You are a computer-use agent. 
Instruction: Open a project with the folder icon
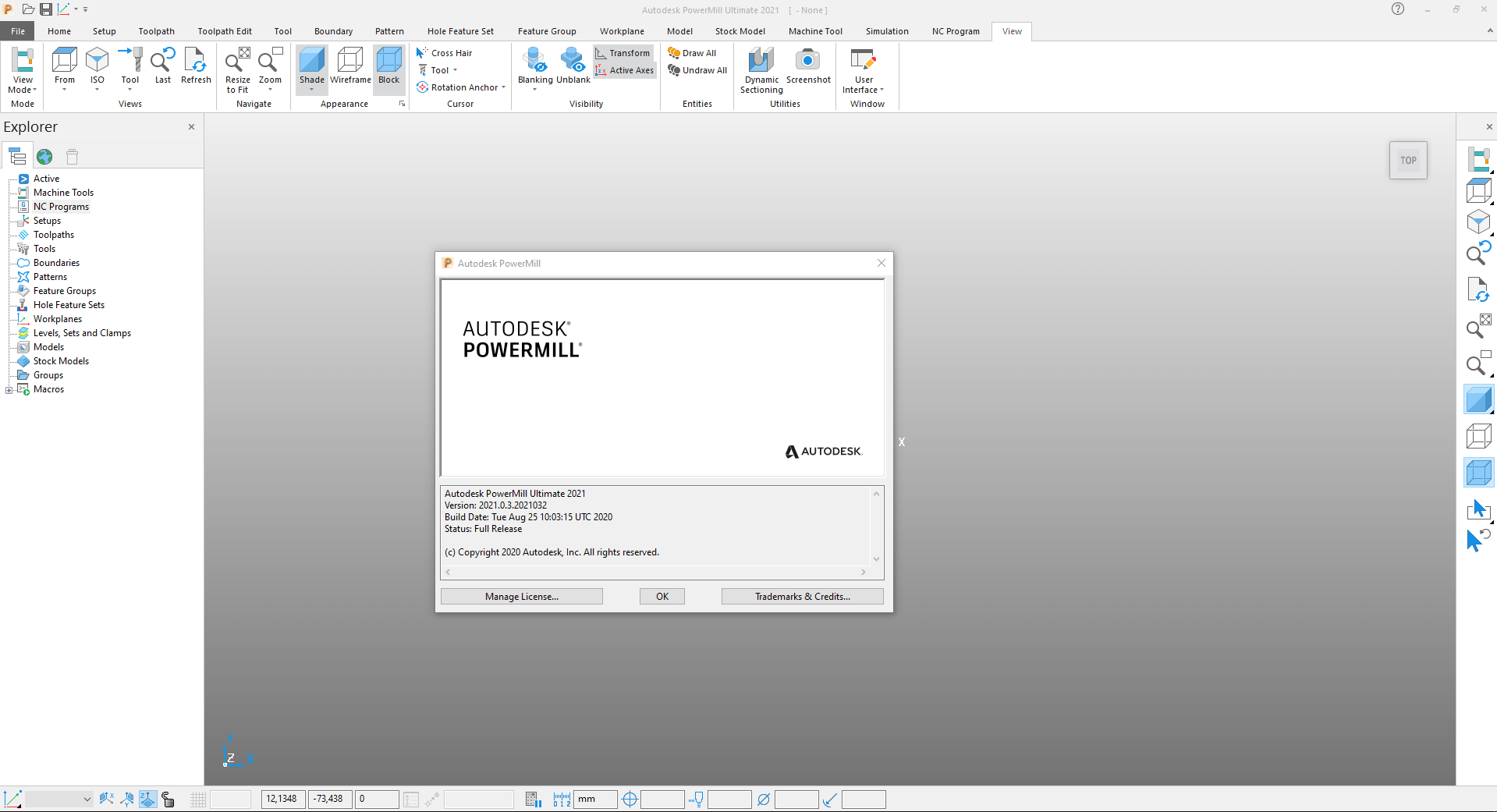pos(28,9)
